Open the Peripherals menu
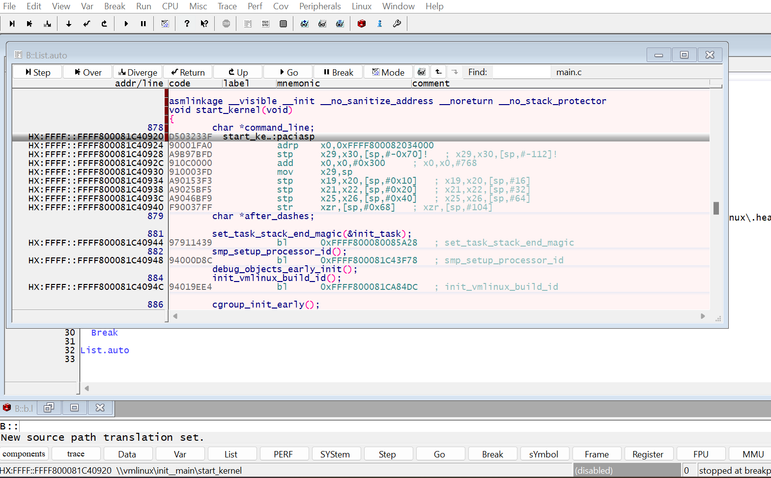Viewport: 771px width, 478px height. point(320,6)
